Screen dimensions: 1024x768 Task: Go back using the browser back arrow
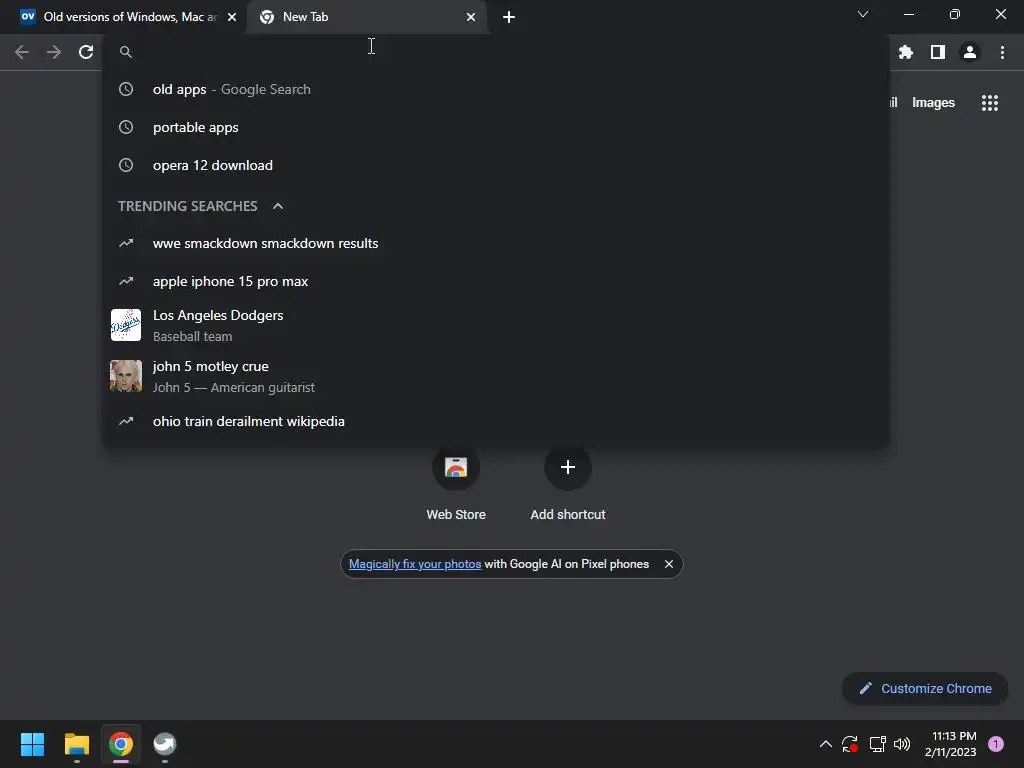(x=22, y=52)
